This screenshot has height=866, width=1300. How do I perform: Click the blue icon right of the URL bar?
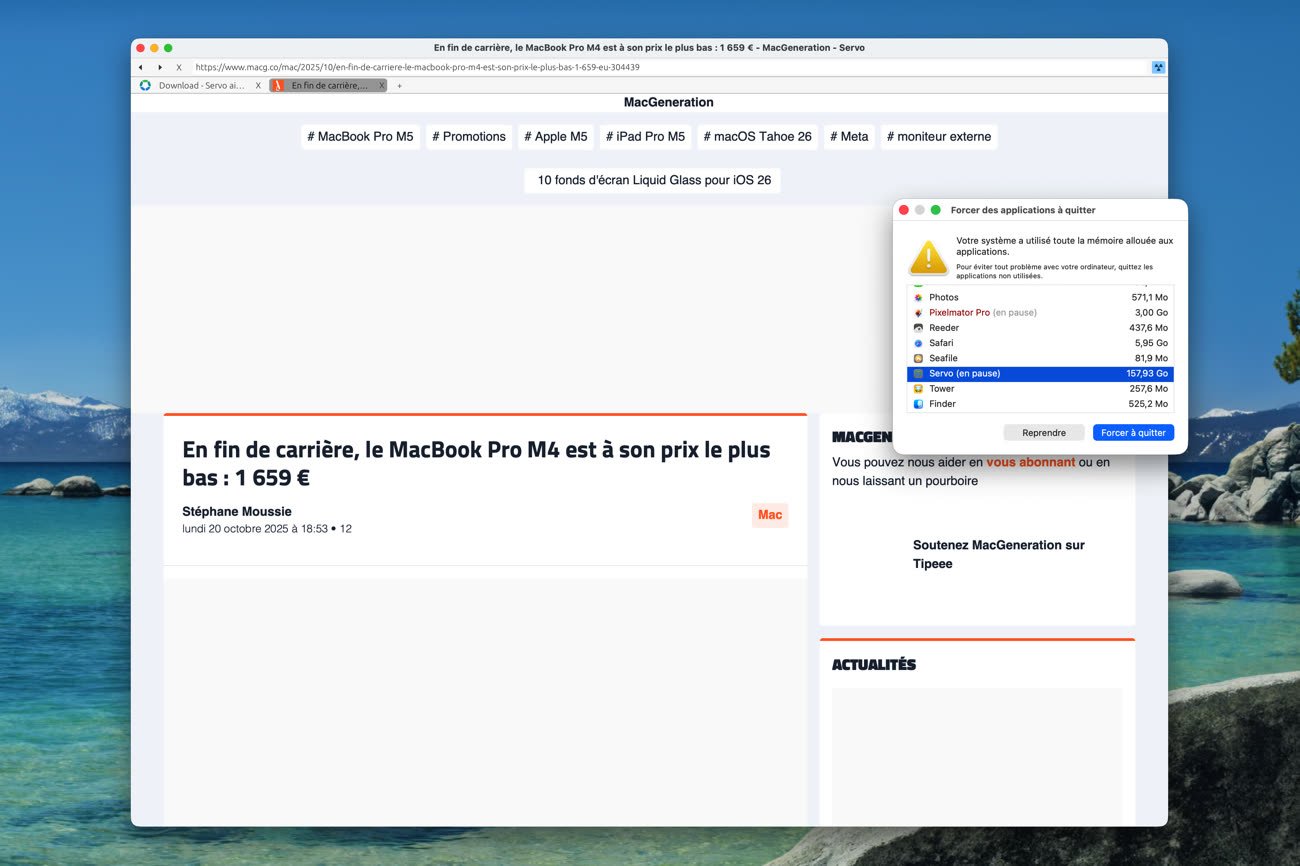[x=1158, y=67]
